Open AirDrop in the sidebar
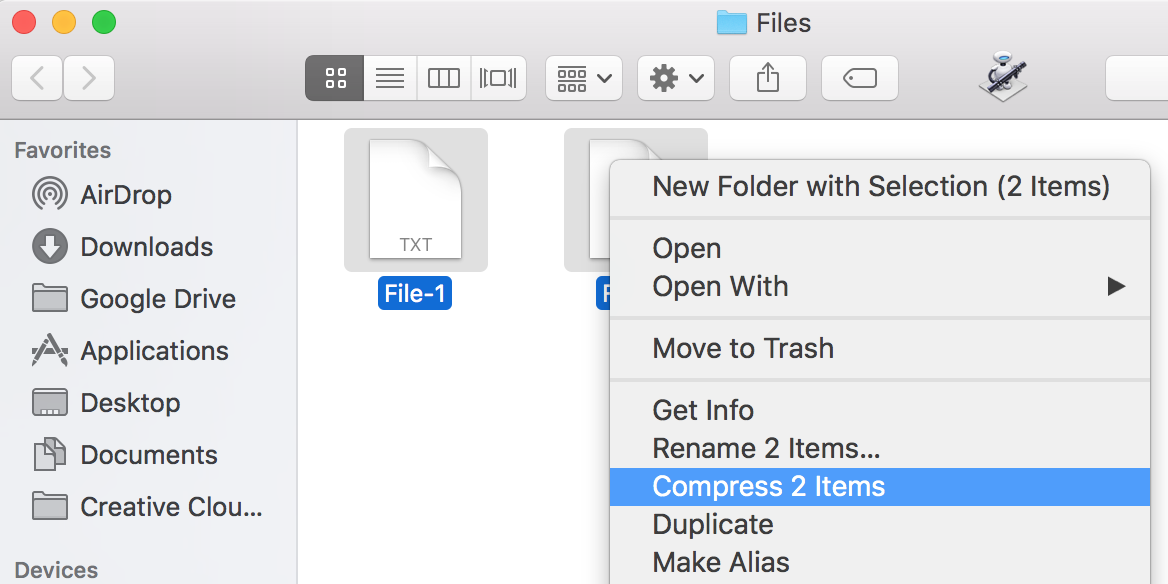The image size is (1168, 584). tap(125, 195)
